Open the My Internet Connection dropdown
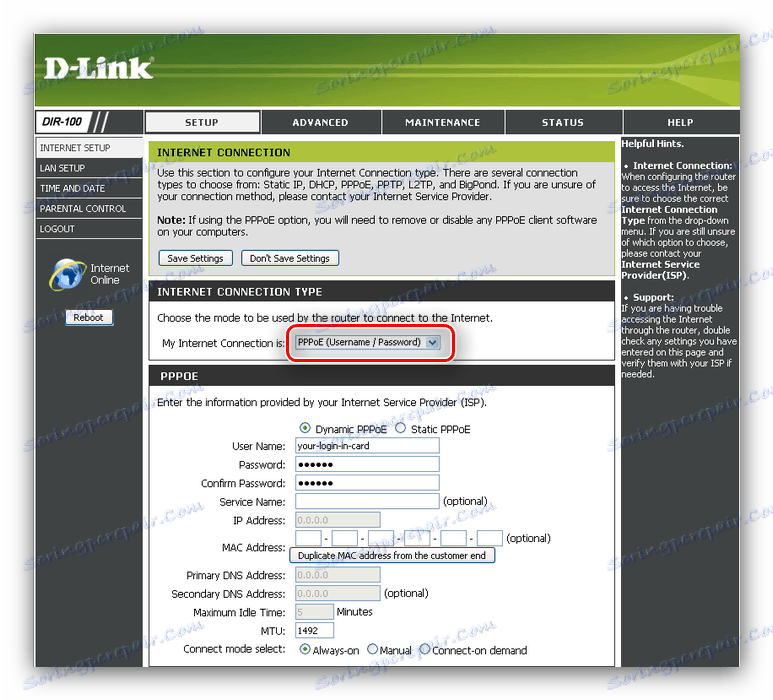The height and width of the screenshot is (700, 773). [x=367, y=342]
